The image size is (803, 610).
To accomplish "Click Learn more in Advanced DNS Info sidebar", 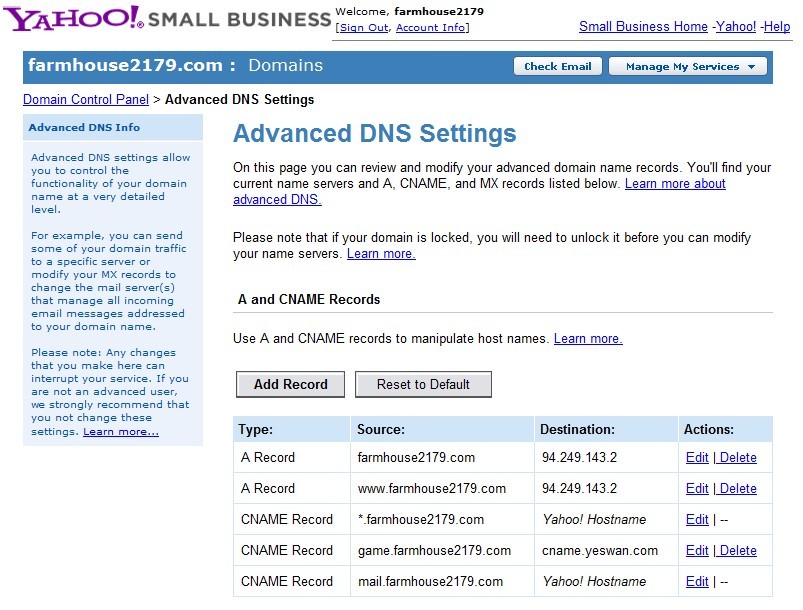I will tap(121, 432).
